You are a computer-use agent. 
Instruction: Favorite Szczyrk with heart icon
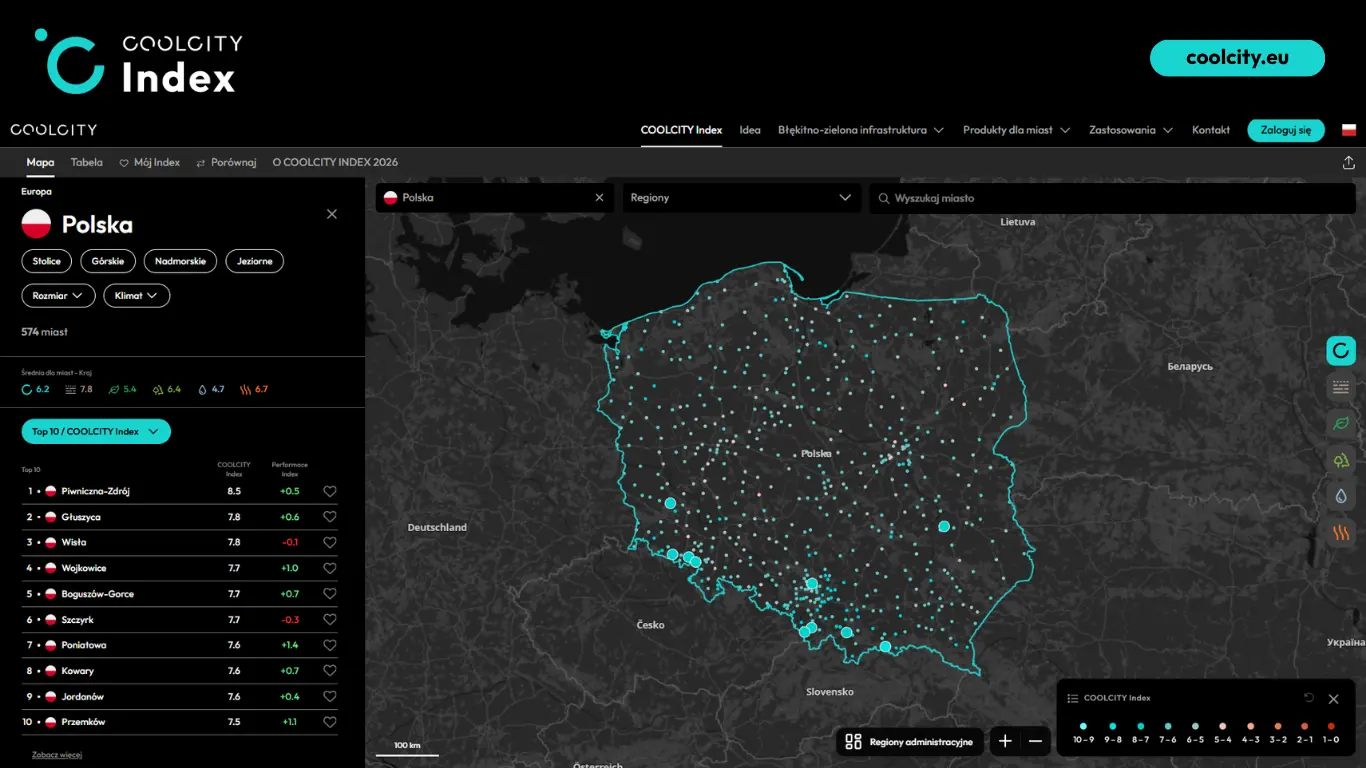pyautogui.click(x=330, y=620)
